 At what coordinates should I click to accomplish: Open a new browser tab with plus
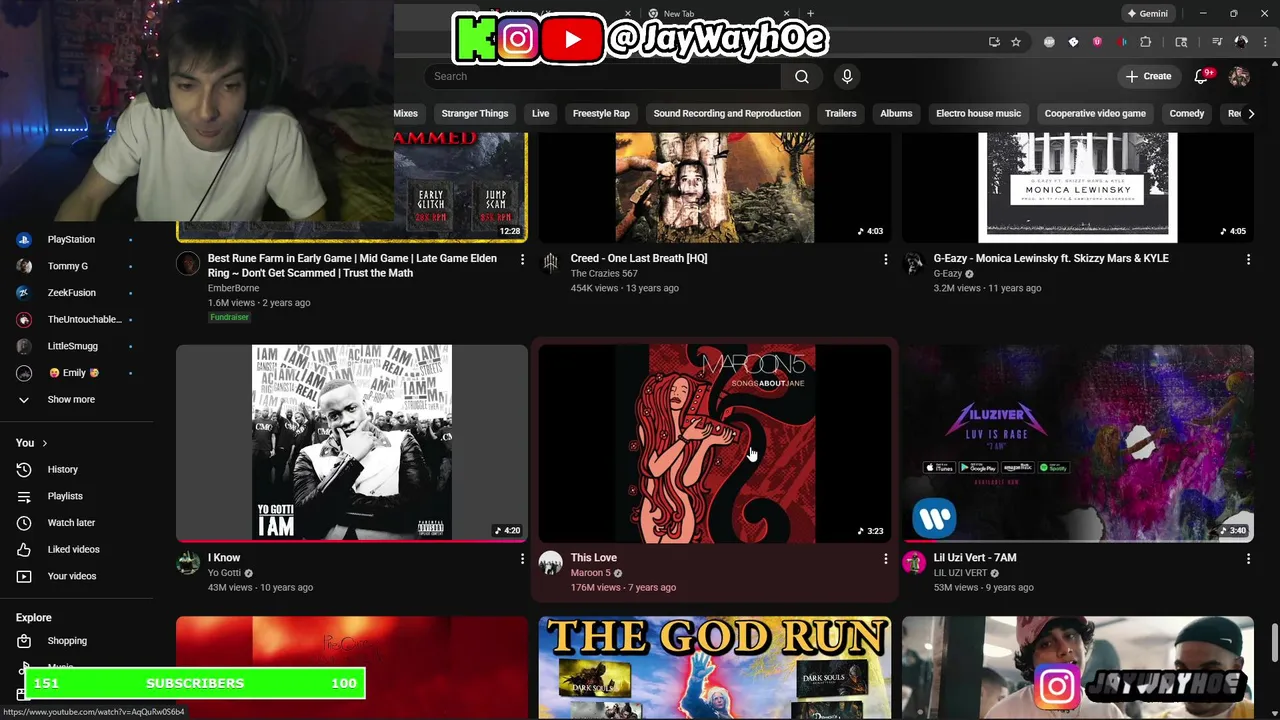[810, 14]
